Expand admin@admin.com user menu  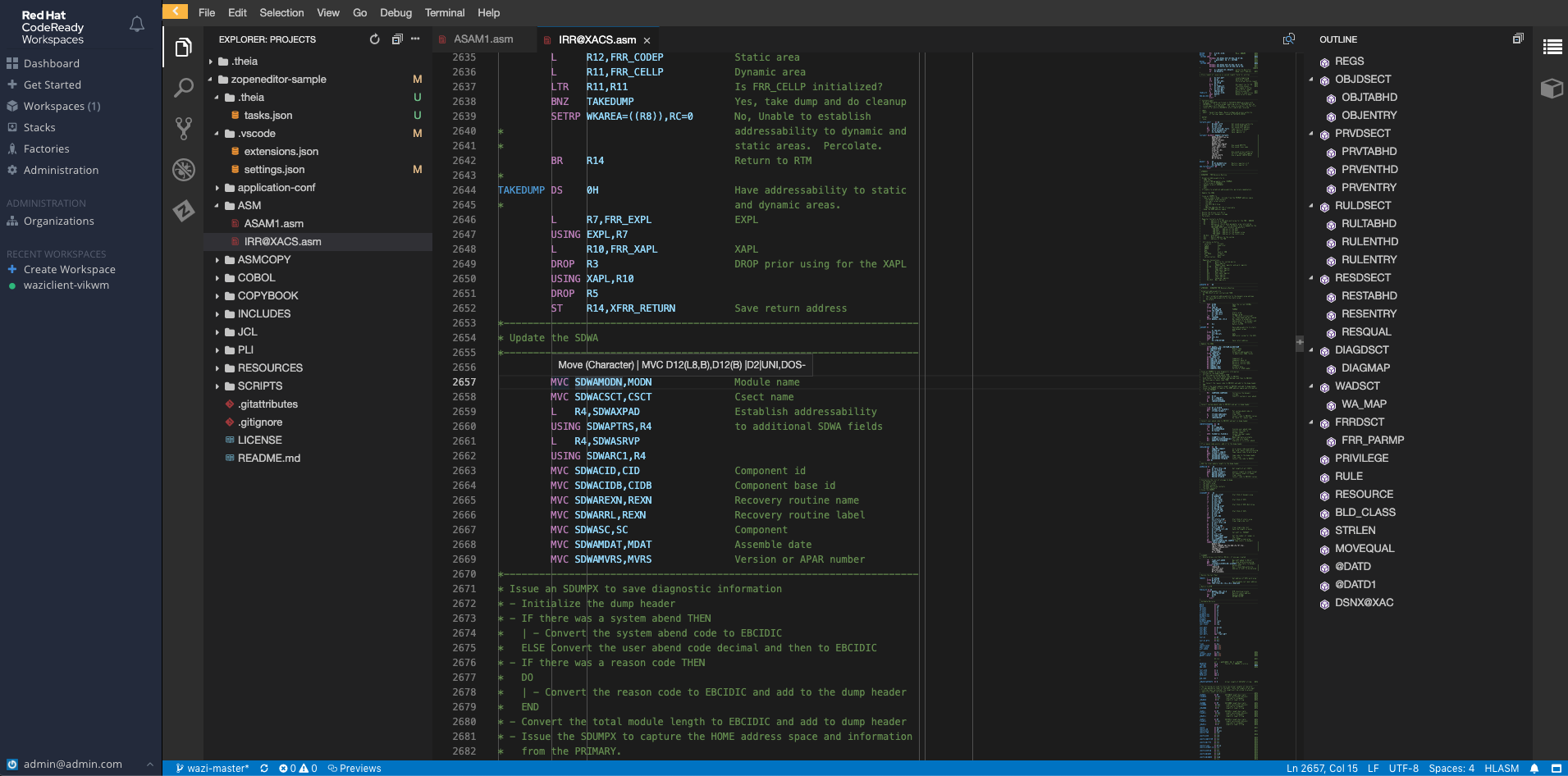click(80, 764)
